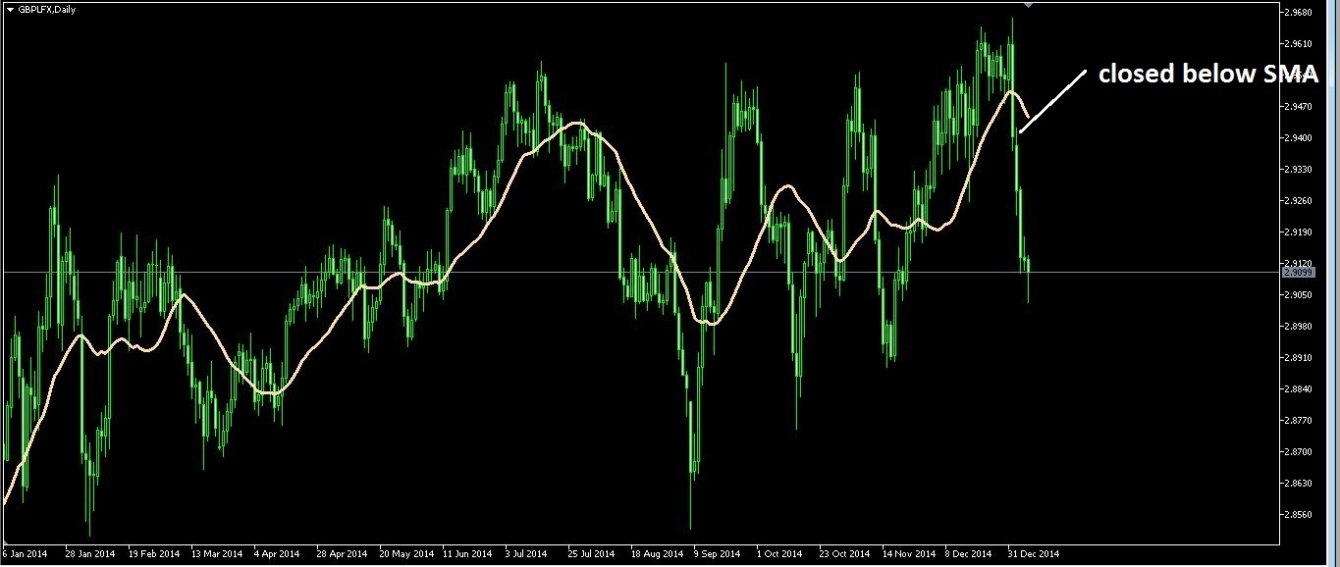
Task: Click the 2.8630 price axis label
Action: pos(1299,483)
